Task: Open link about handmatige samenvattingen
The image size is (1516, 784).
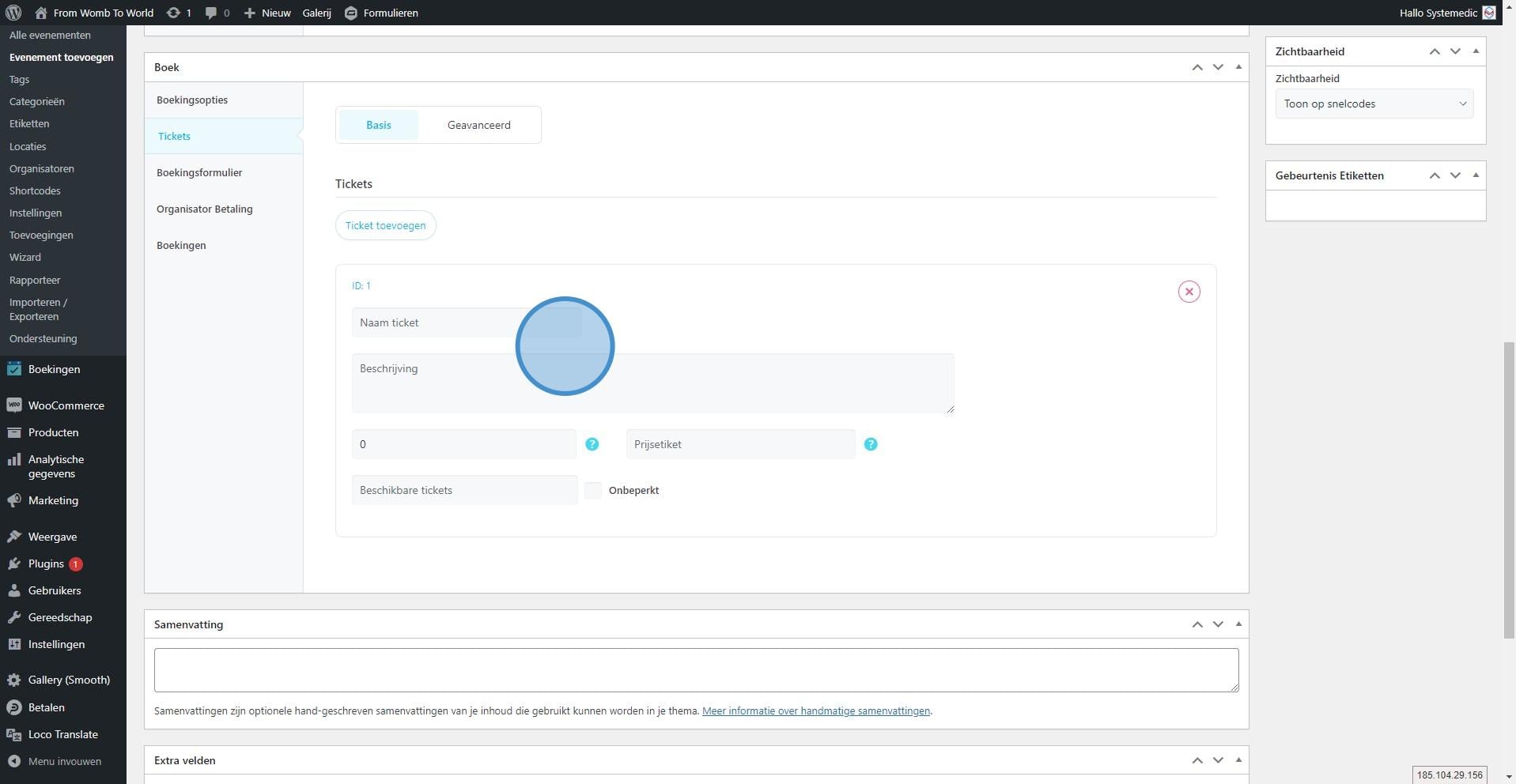Action: coord(815,710)
